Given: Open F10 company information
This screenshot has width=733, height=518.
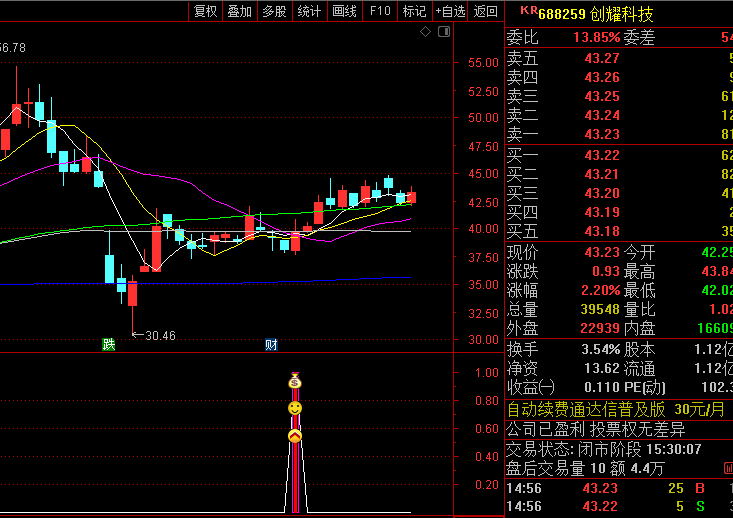Looking at the screenshot, I should click(380, 11).
